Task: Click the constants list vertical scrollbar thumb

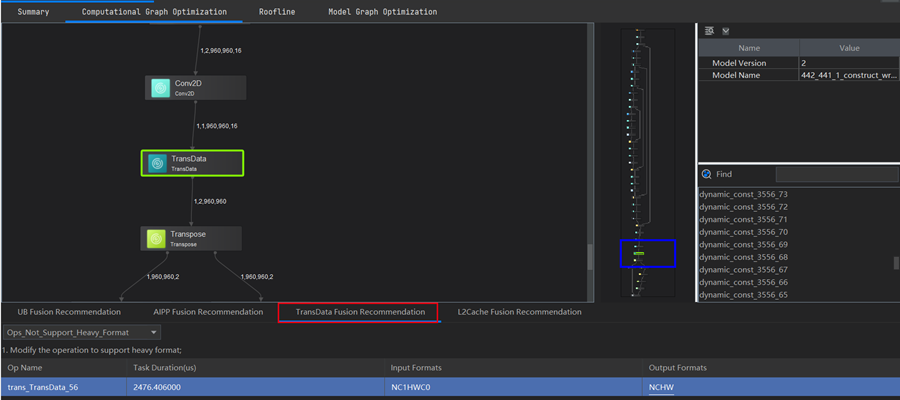Action: click(896, 263)
